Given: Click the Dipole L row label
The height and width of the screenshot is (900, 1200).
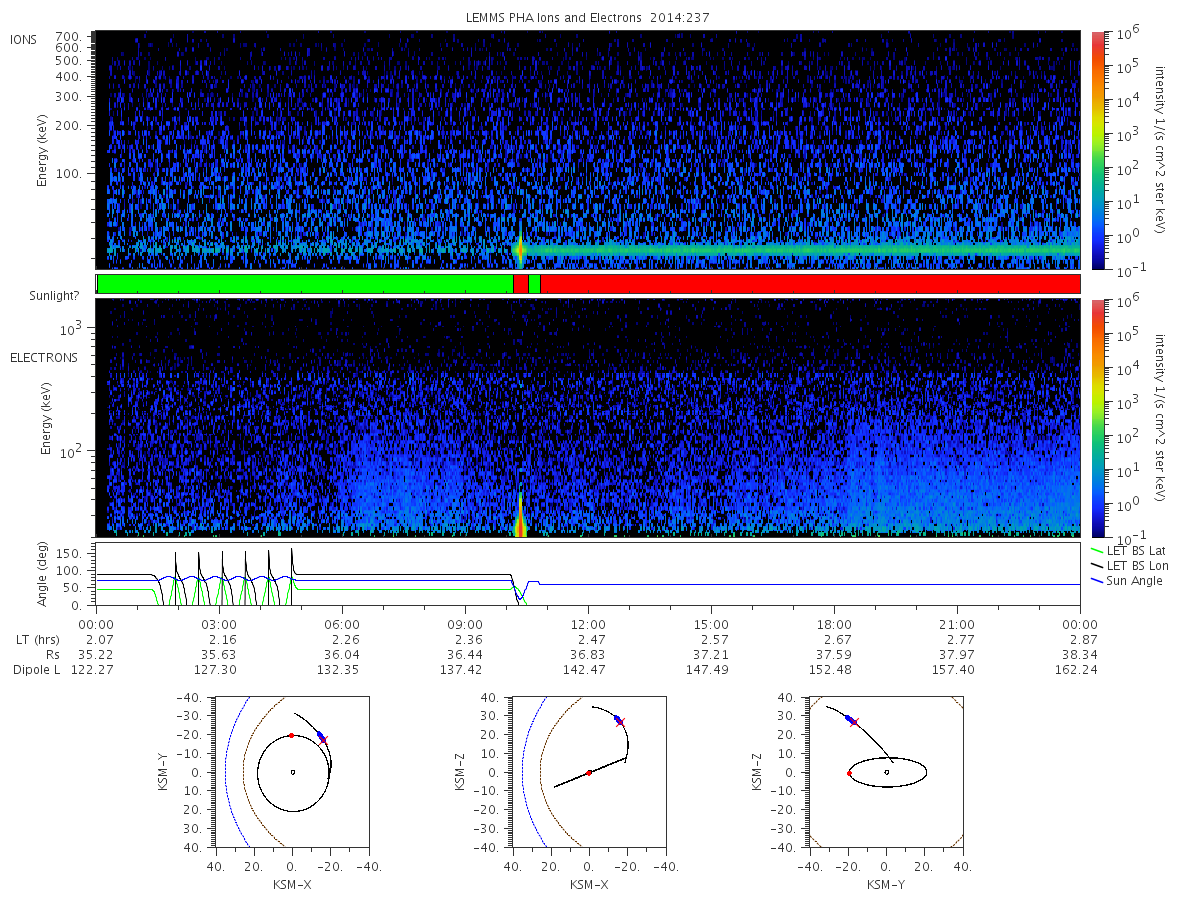Looking at the screenshot, I should (37, 669).
